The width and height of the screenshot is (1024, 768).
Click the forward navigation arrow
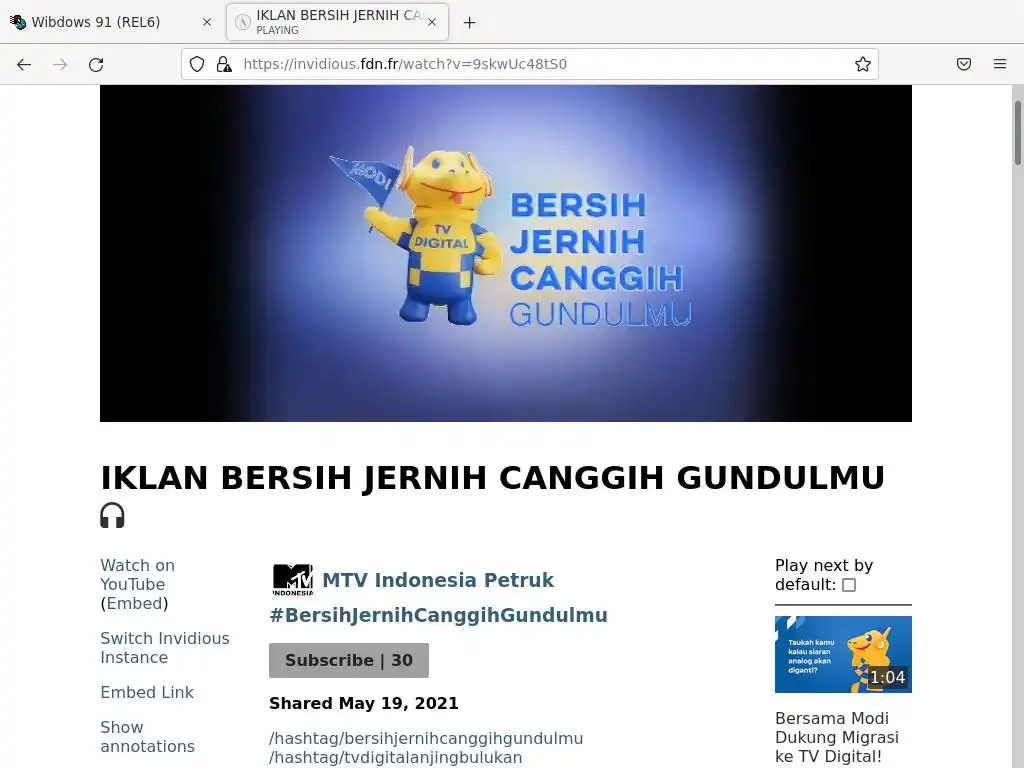[x=60, y=64]
